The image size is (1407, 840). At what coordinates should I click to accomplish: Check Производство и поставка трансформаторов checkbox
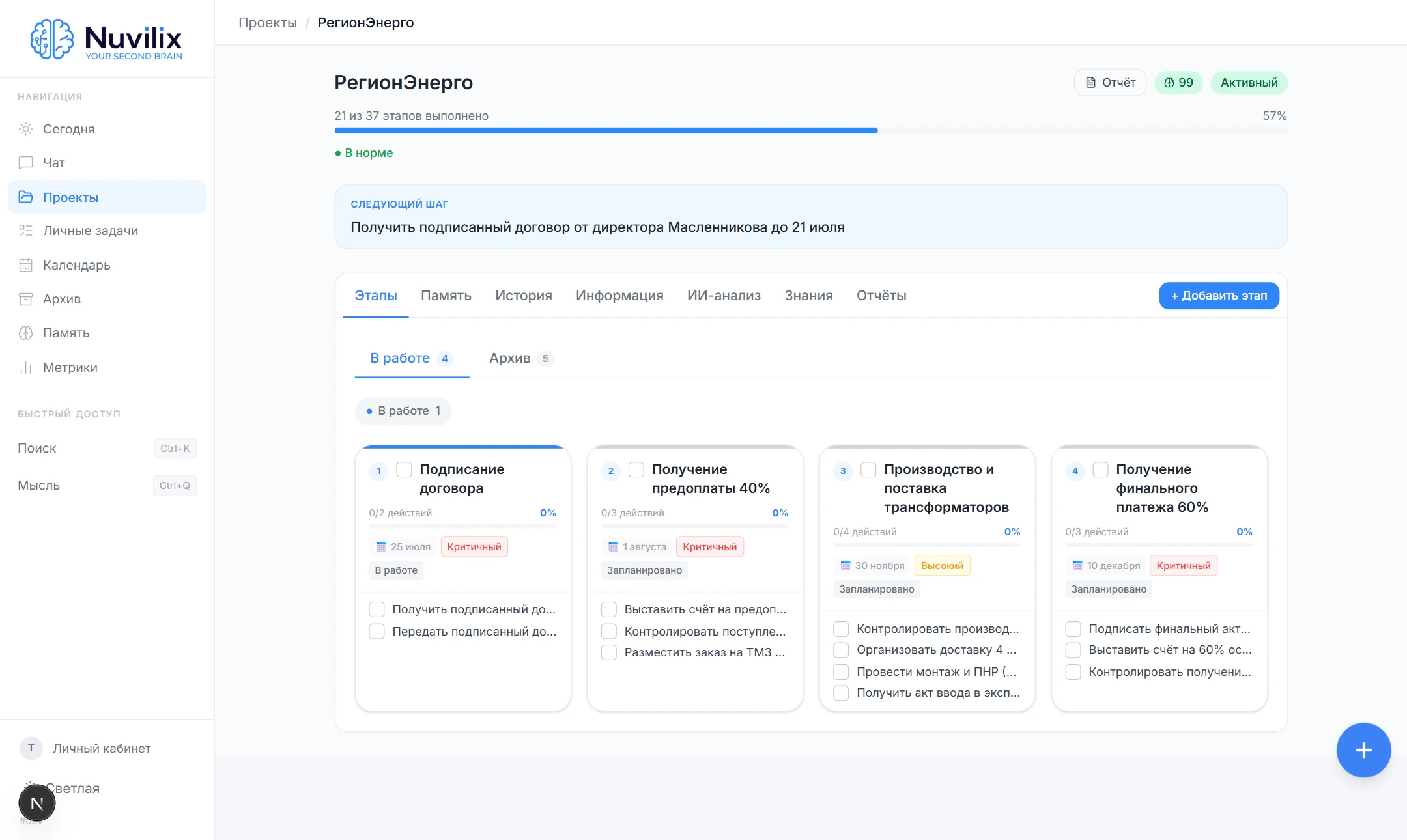868,469
